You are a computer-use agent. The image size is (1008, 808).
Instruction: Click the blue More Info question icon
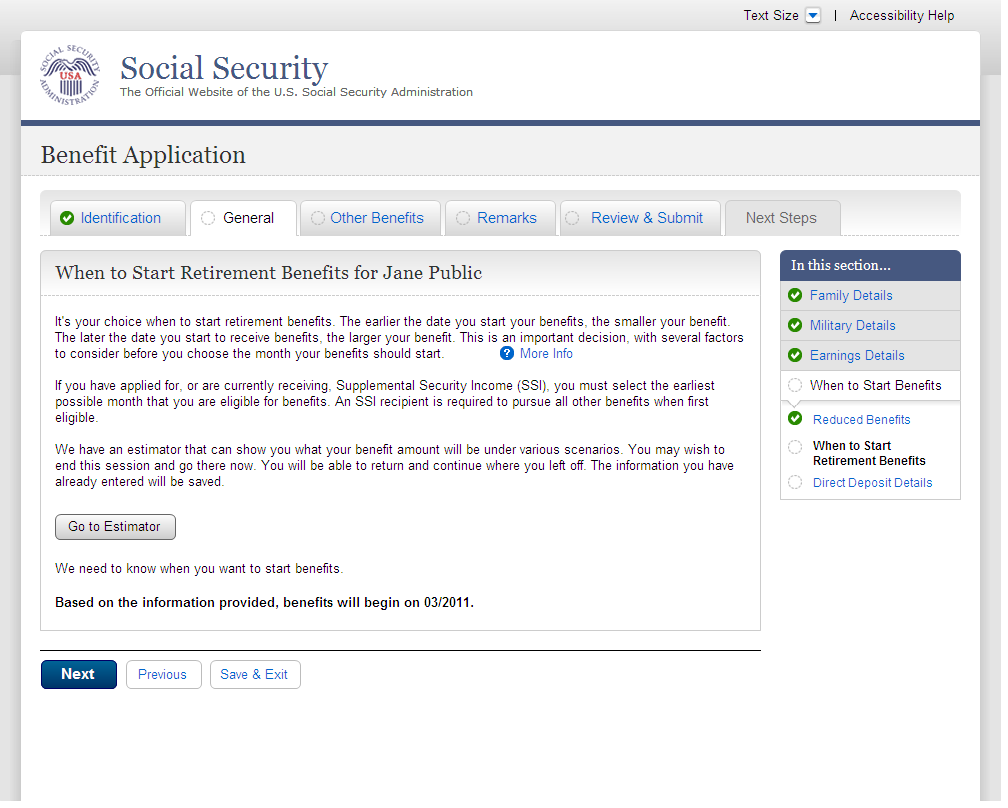point(507,354)
